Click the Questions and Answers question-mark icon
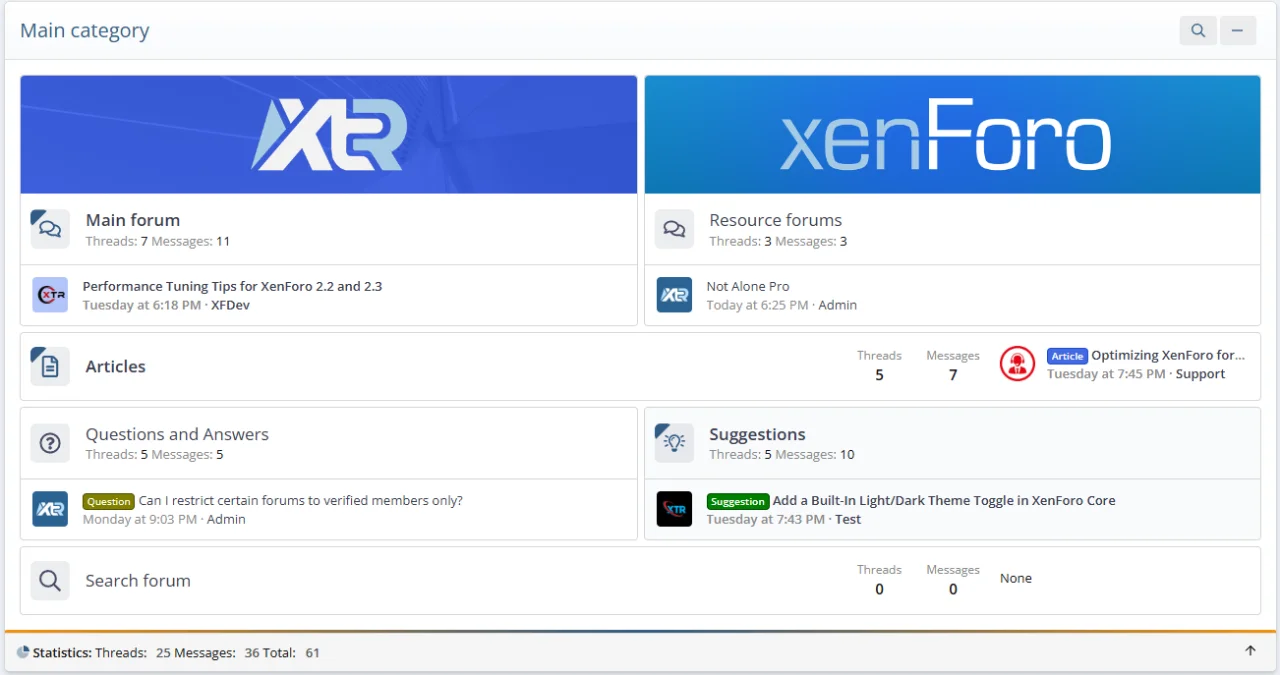This screenshot has width=1280, height=675. [x=50, y=443]
